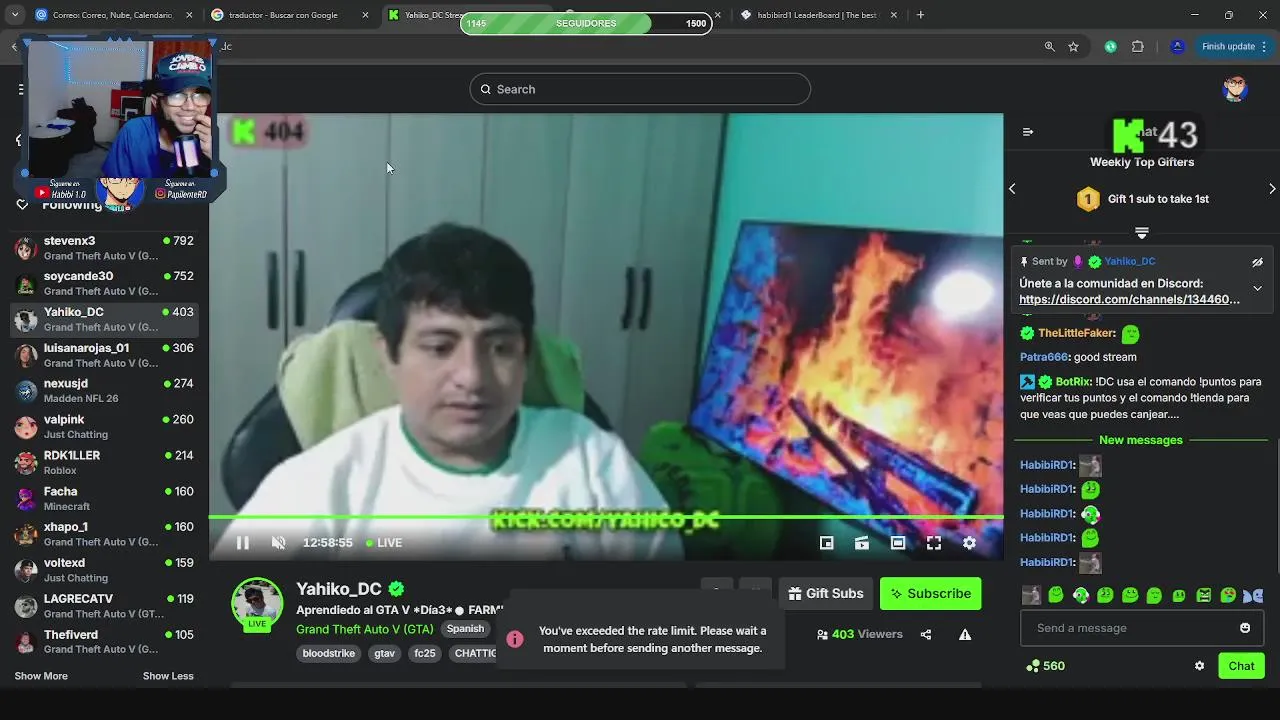
Task: Open chat settings gear icon
Action: pyautogui.click(x=1200, y=666)
